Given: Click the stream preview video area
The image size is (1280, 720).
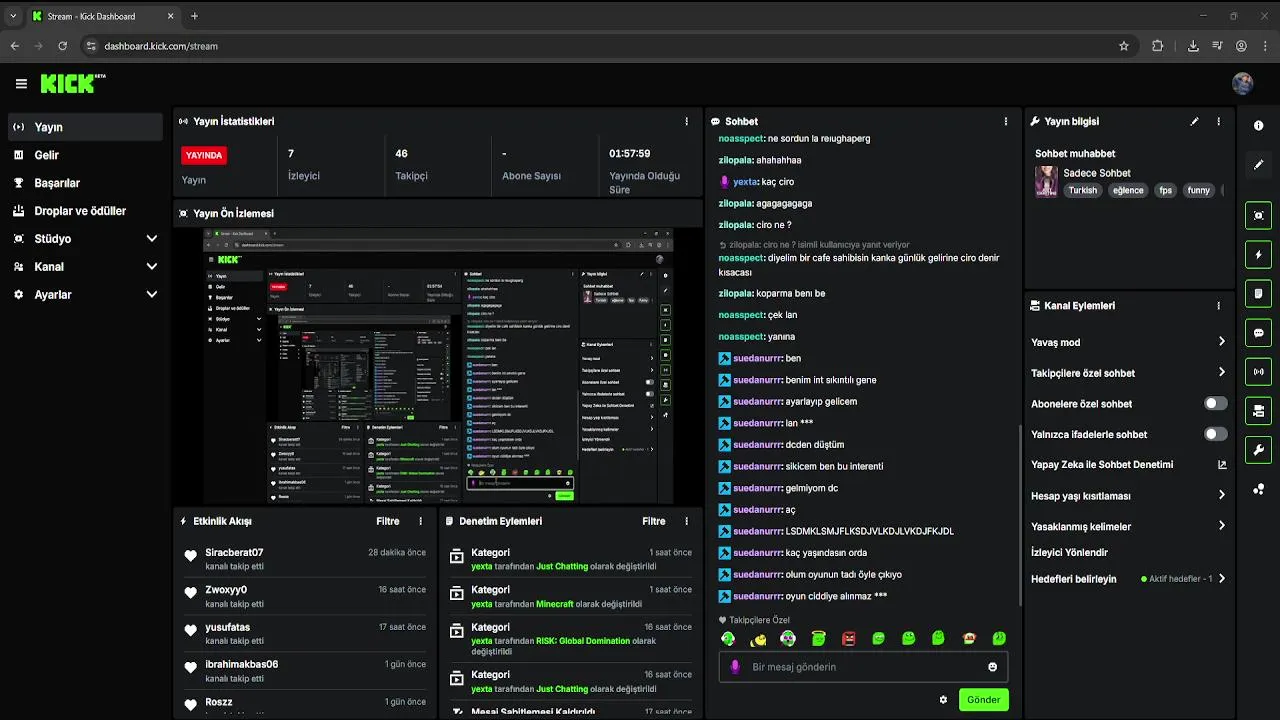Looking at the screenshot, I should pyautogui.click(x=437, y=366).
